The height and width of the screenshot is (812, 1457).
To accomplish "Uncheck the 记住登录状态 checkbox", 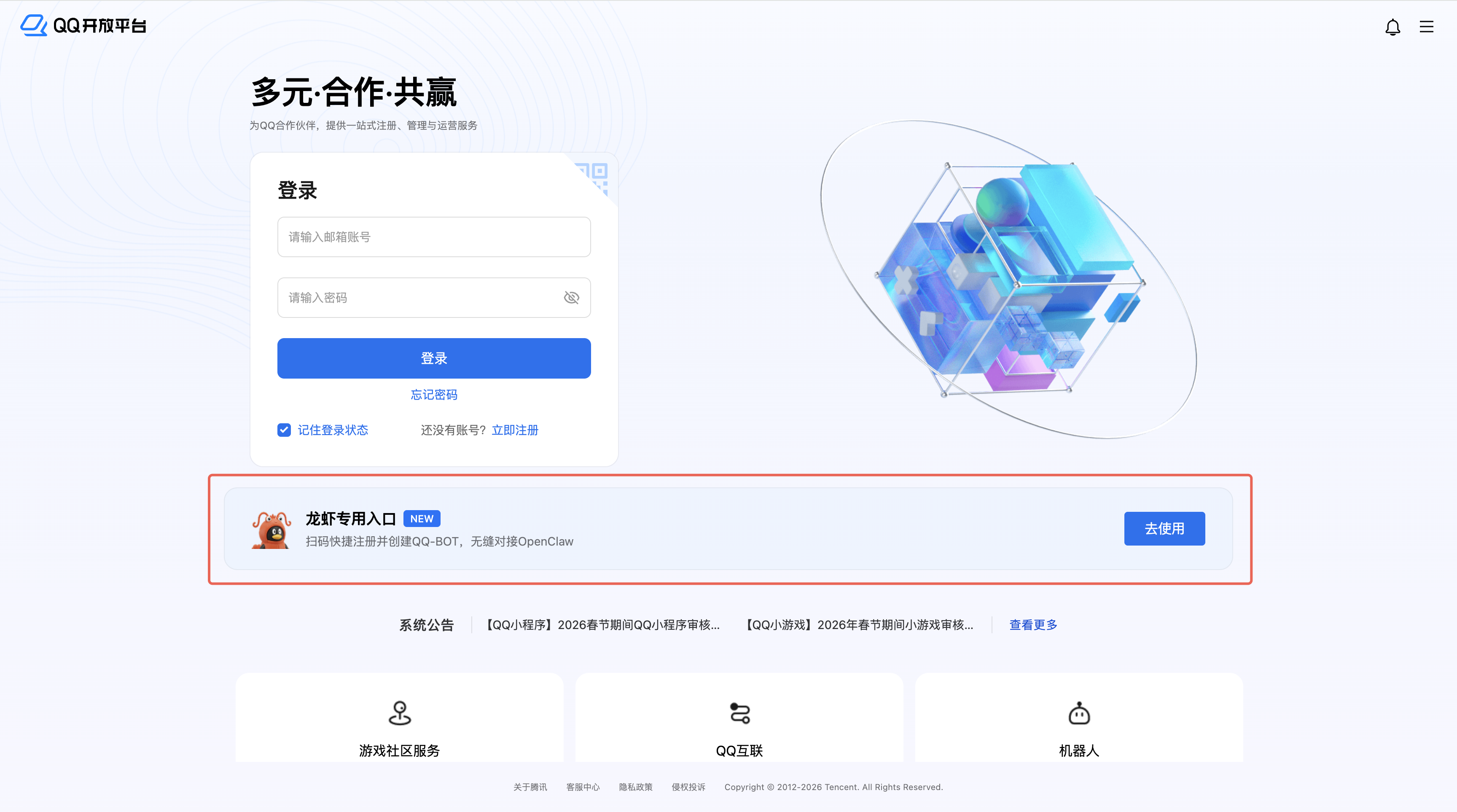I will click(x=284, y=430).
